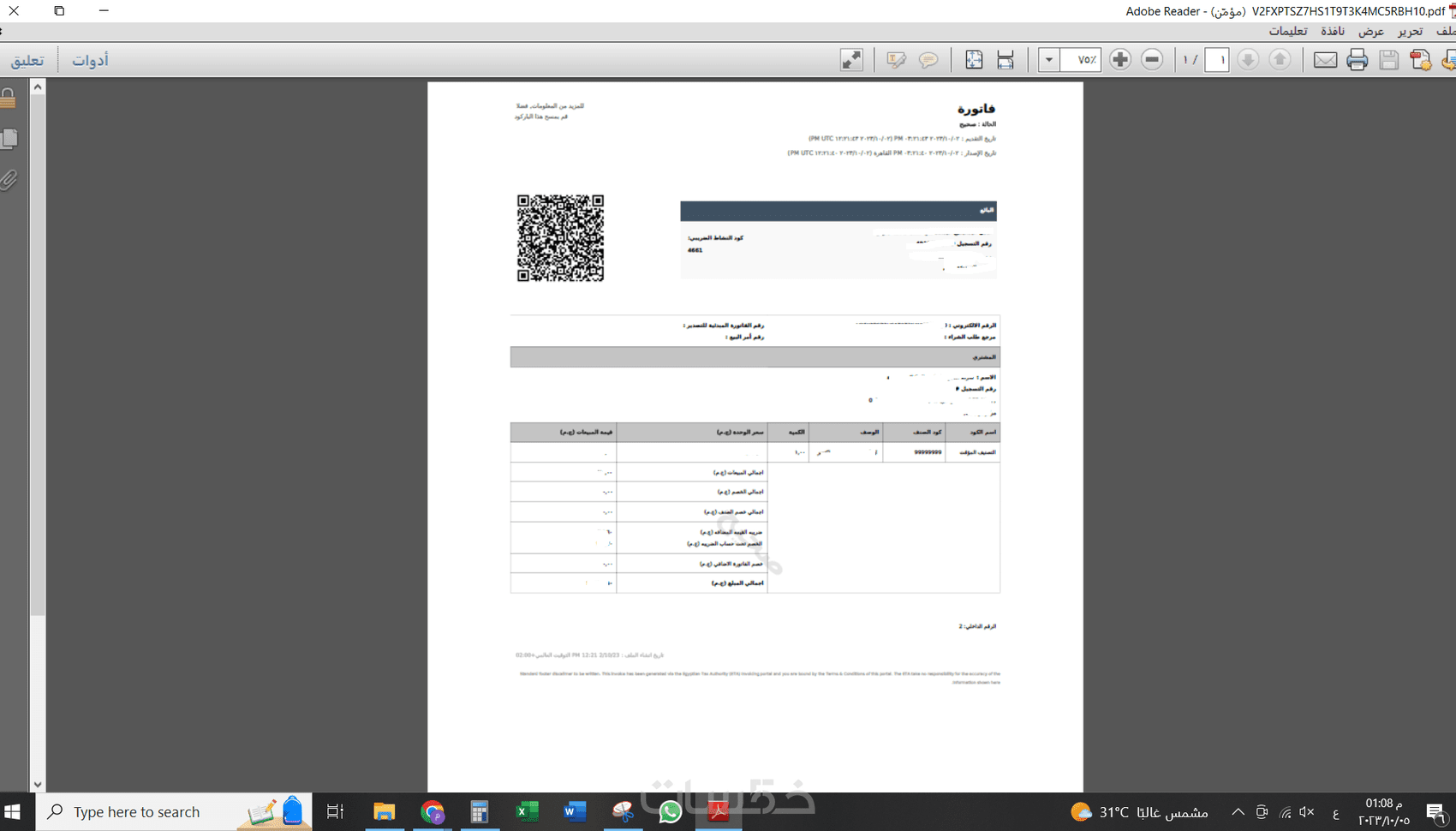Open the نافذة (Window) menu
This screenshot has height=831, width=1456.
[1333, 32]
